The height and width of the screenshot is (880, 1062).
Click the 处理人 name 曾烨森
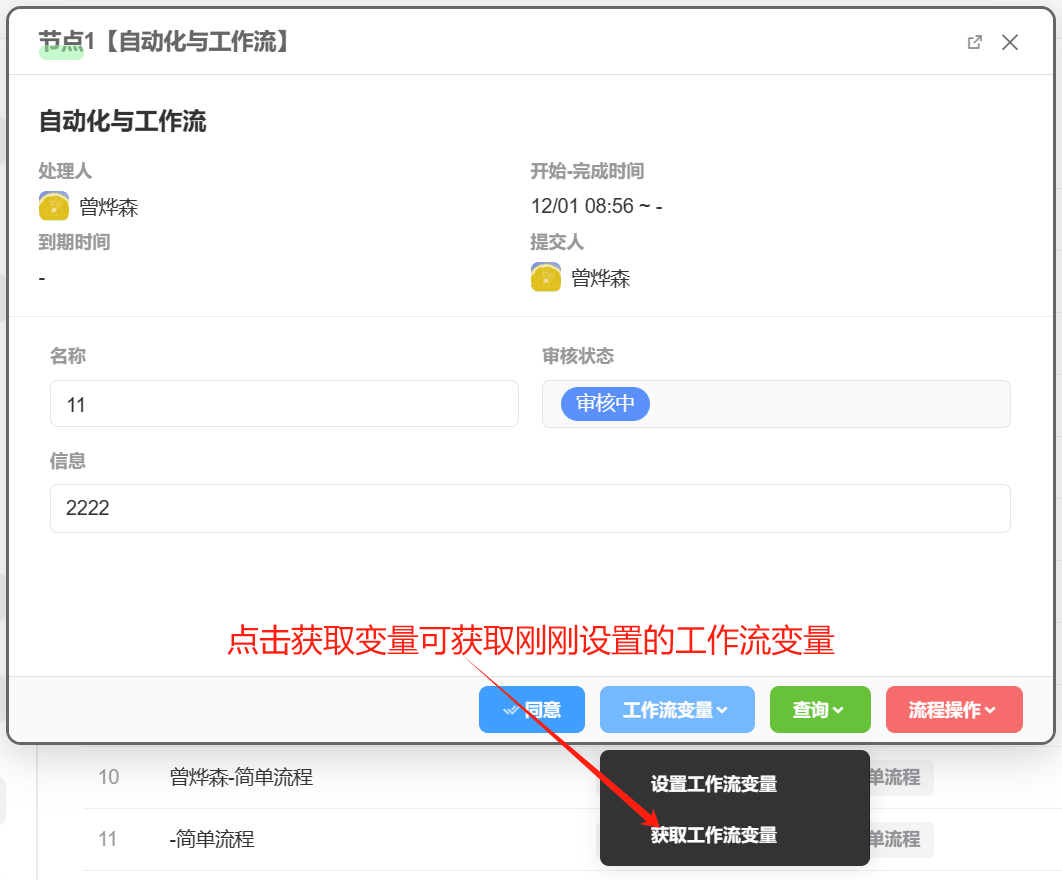109,208
